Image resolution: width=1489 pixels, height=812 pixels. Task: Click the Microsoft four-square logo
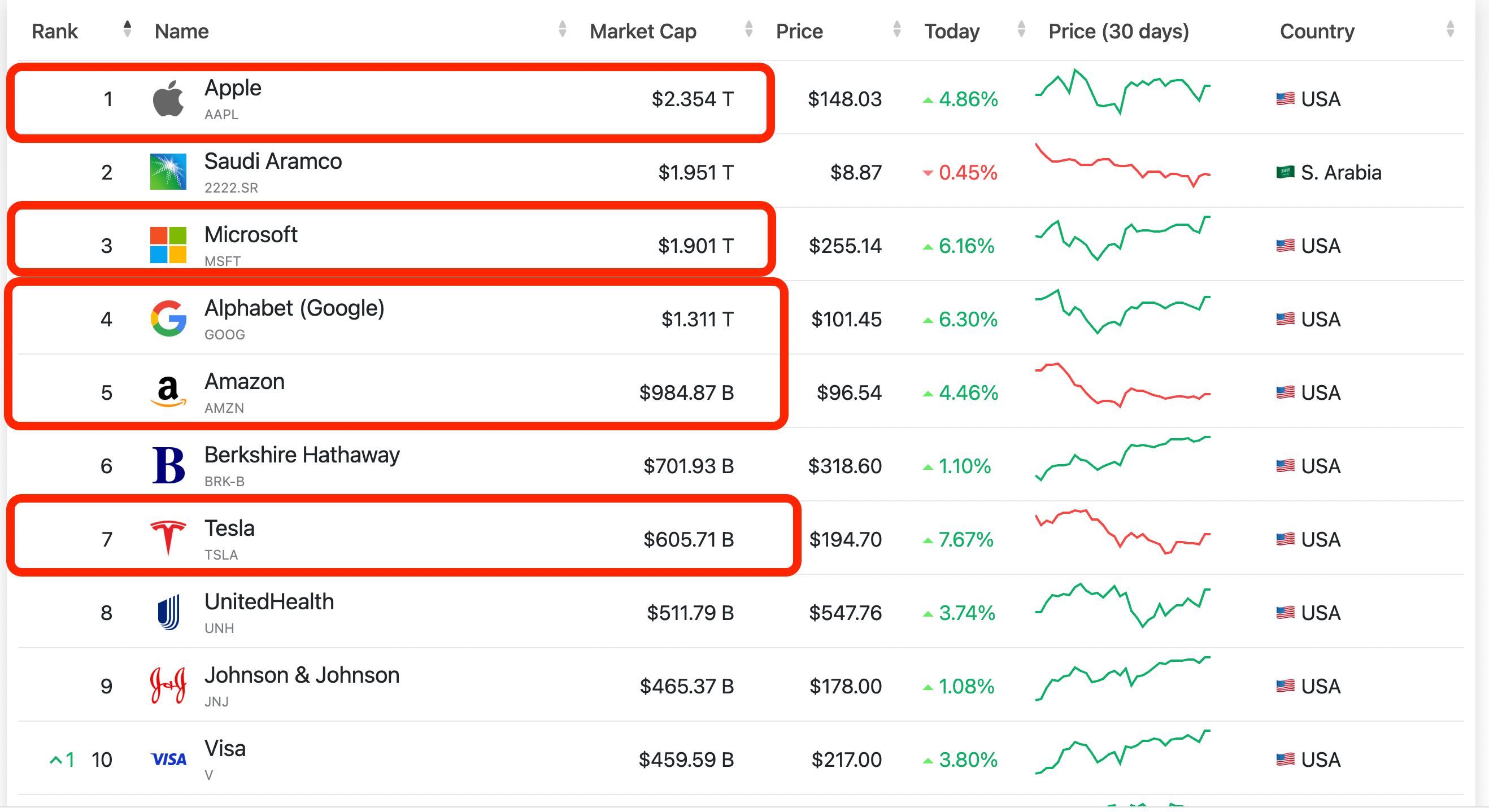click(168, 245)
